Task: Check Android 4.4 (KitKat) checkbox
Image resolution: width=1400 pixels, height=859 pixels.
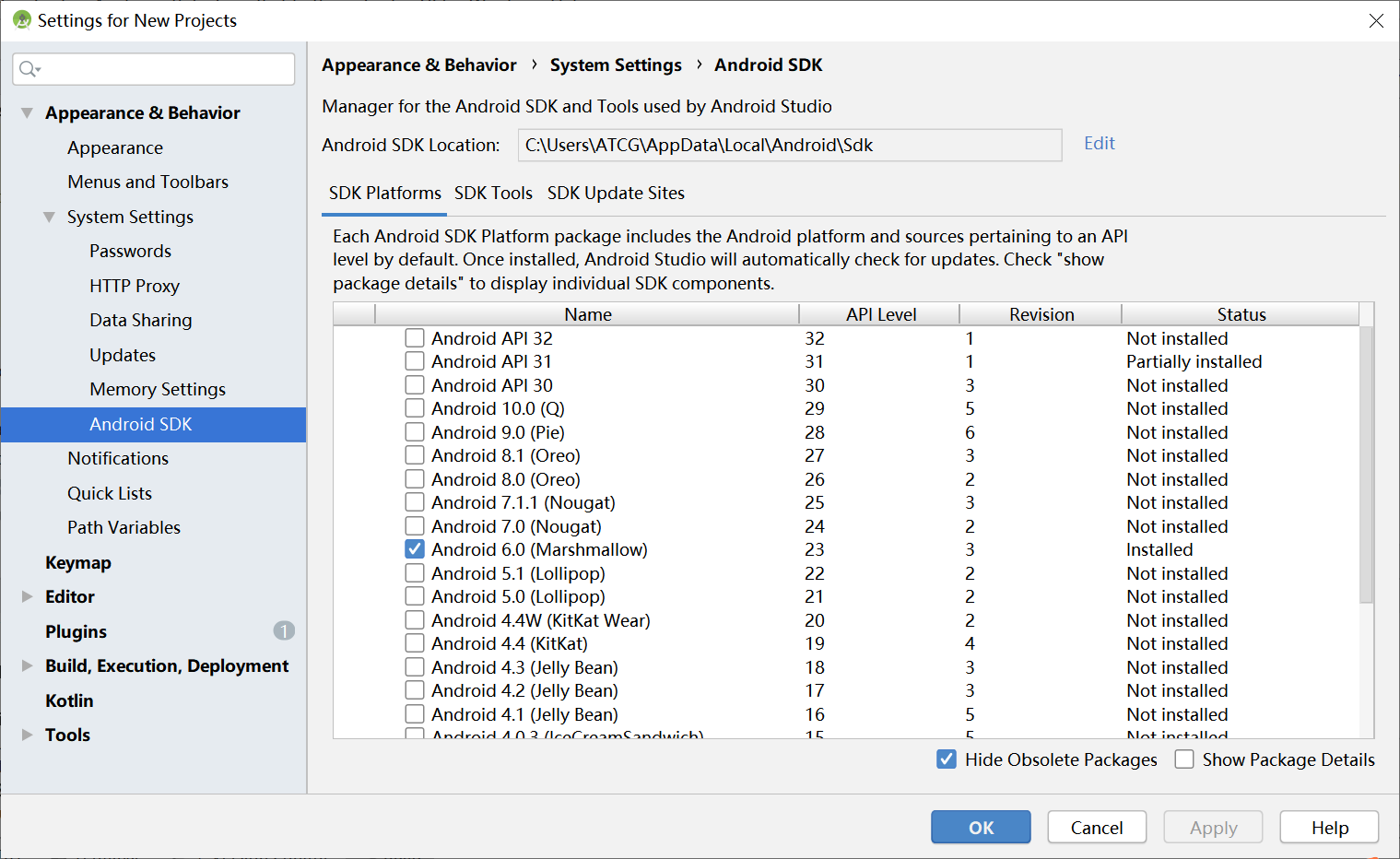Action: [415, 643]
